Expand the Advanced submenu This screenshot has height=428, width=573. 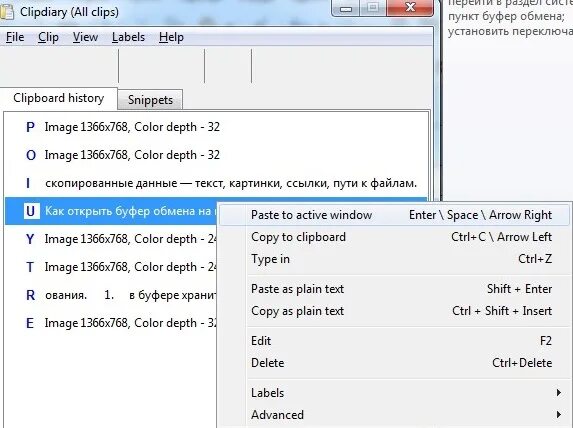(394, 415)
